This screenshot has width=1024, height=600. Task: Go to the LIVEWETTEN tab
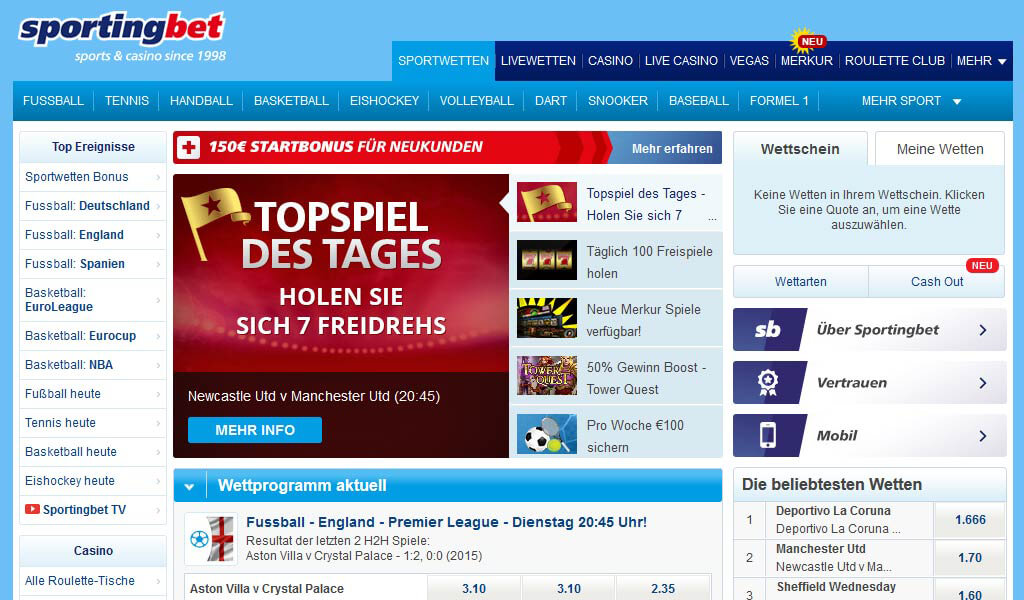coord(538,61)
